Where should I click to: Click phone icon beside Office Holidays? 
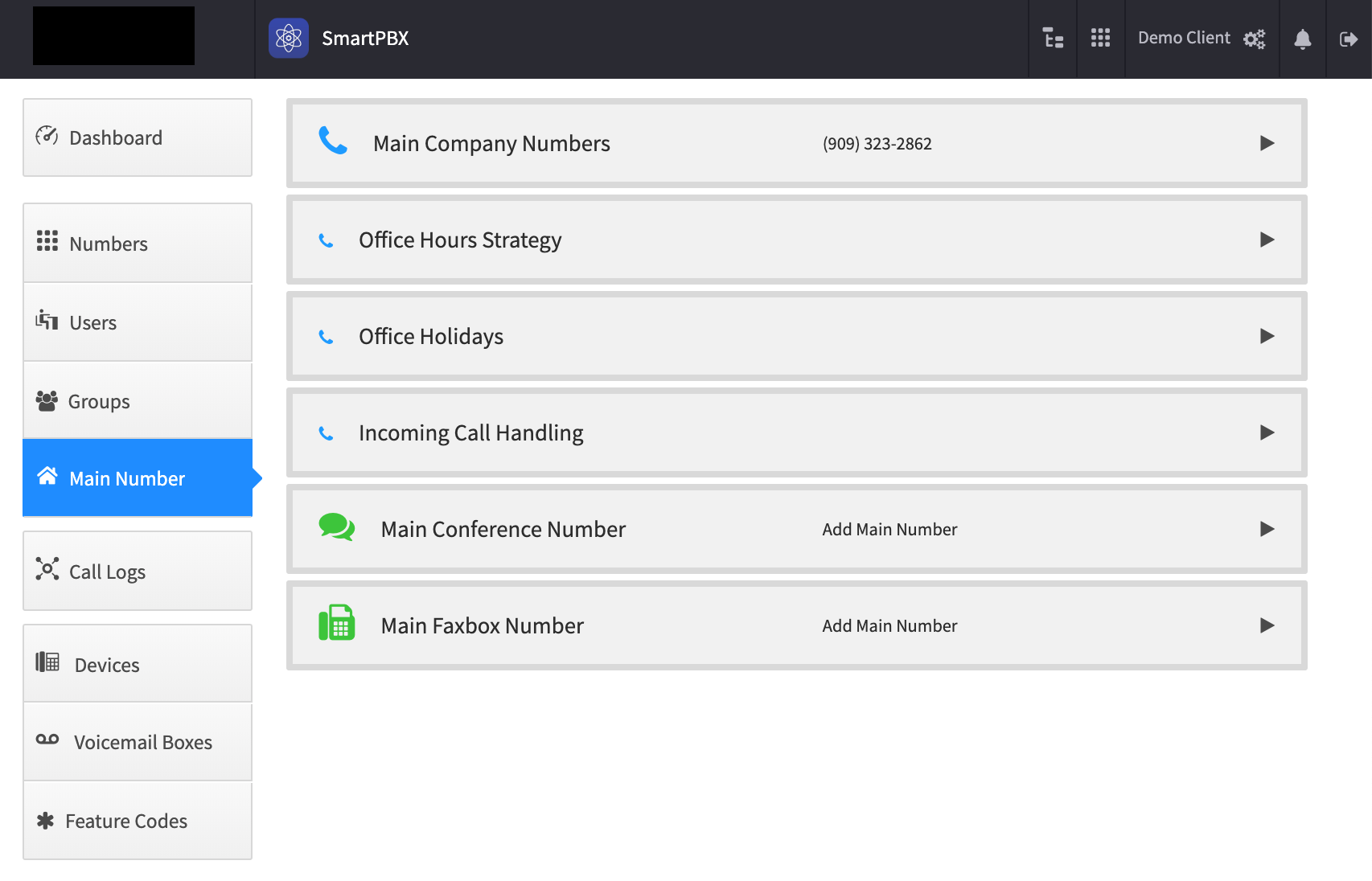pos(326,337)
